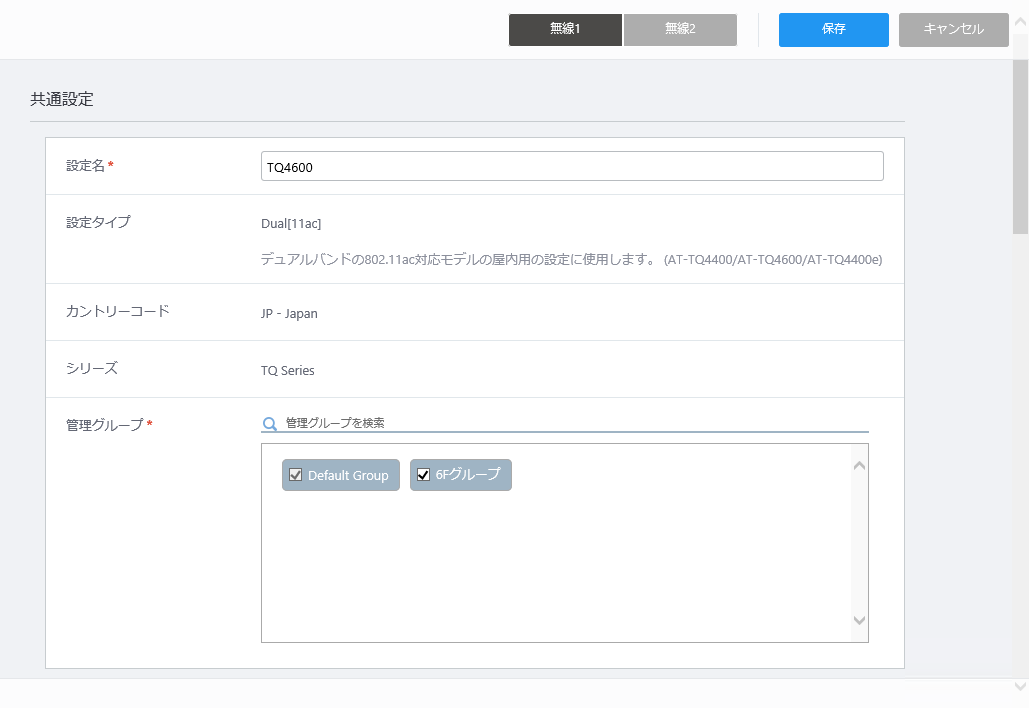This screenshot has width=1029, height=708.
Task: Click the 設定名 field label
Action: coord(85,165)
